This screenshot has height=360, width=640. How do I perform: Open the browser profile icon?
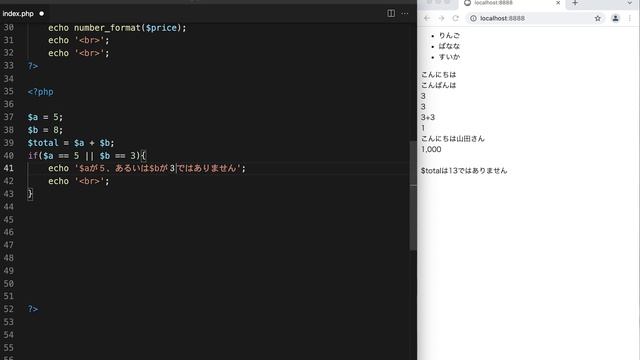pos(615,18)
